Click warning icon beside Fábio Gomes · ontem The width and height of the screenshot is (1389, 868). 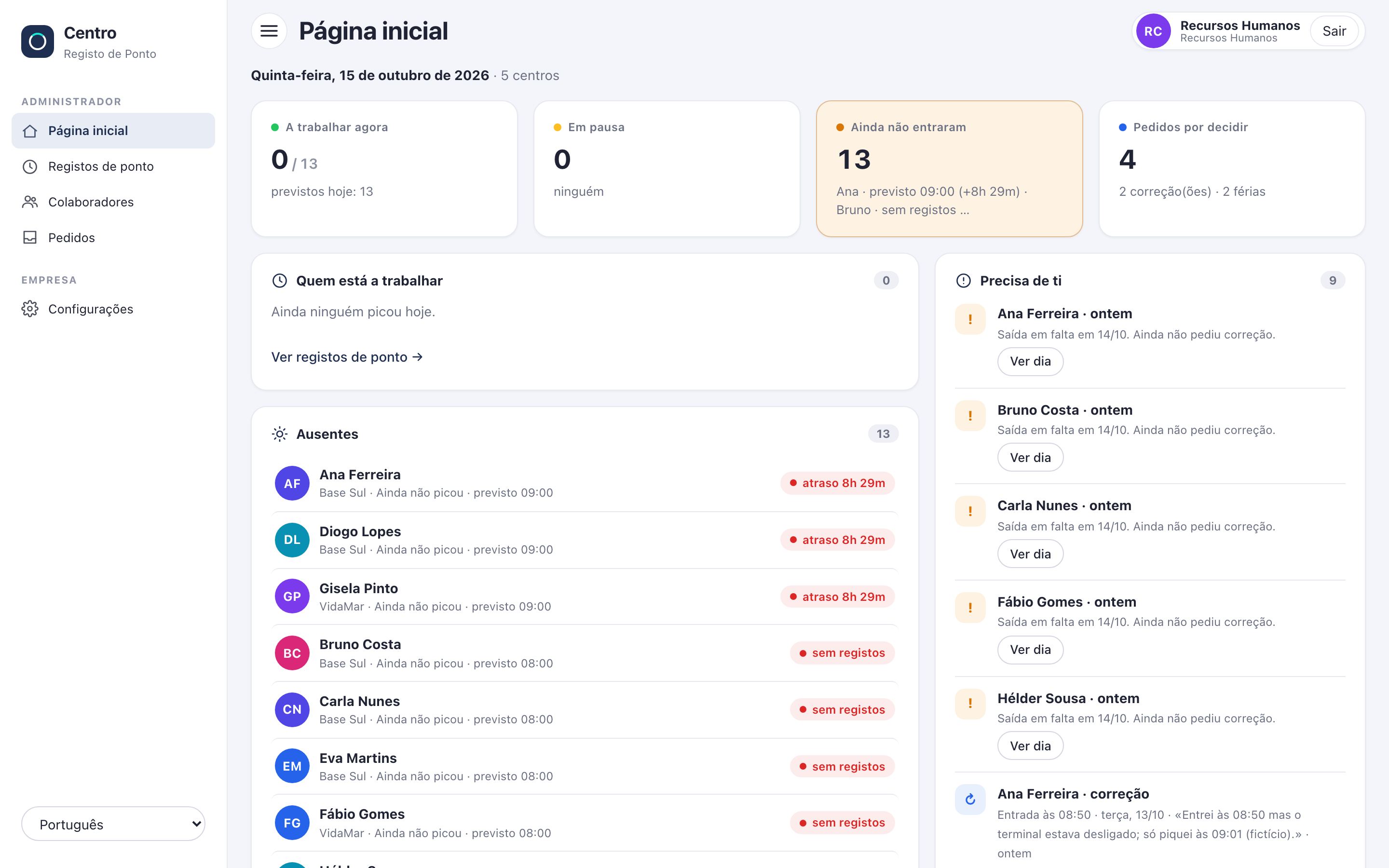pos(970,608)
